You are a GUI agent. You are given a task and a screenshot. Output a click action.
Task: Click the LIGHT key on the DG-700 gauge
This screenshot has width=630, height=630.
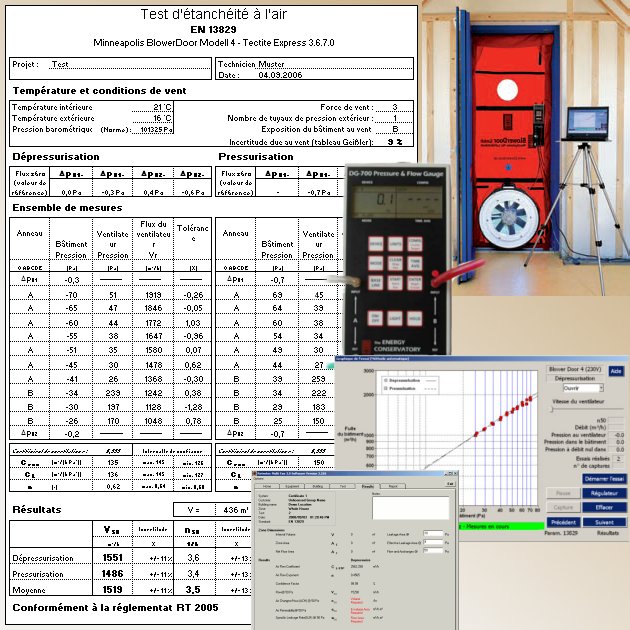click(x=395, y=318)
